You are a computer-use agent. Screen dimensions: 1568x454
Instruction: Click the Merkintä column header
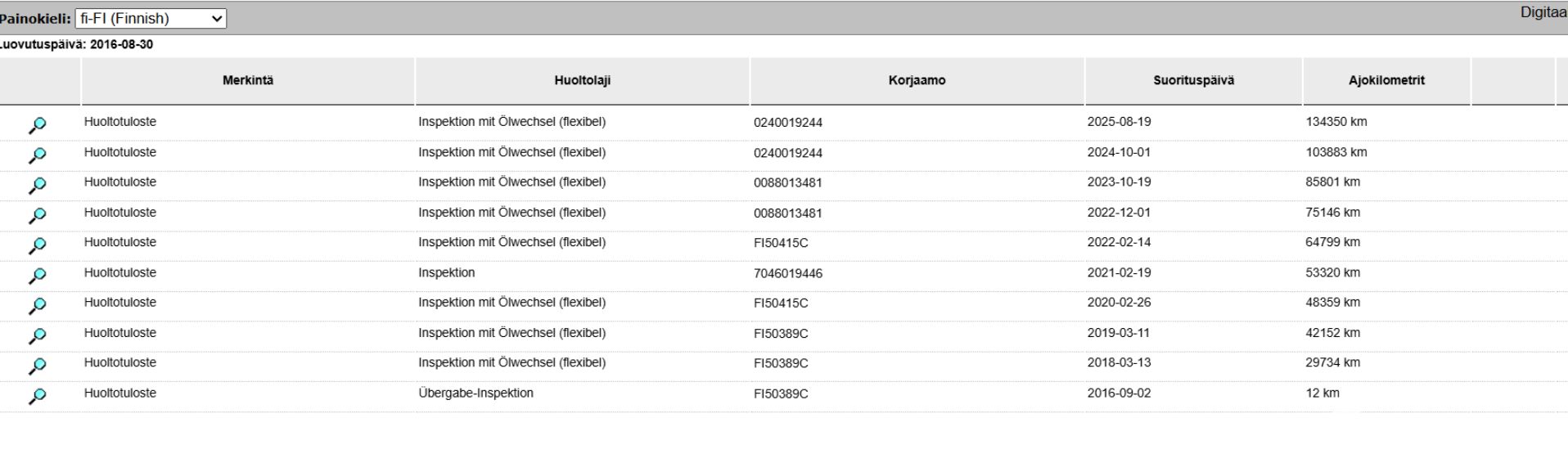(248, 80)
